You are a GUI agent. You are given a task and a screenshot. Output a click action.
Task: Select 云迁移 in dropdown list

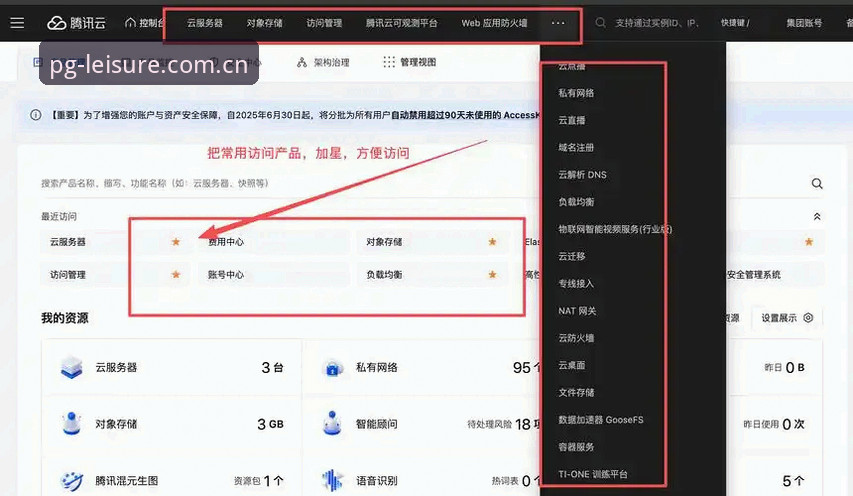point(572,256)
